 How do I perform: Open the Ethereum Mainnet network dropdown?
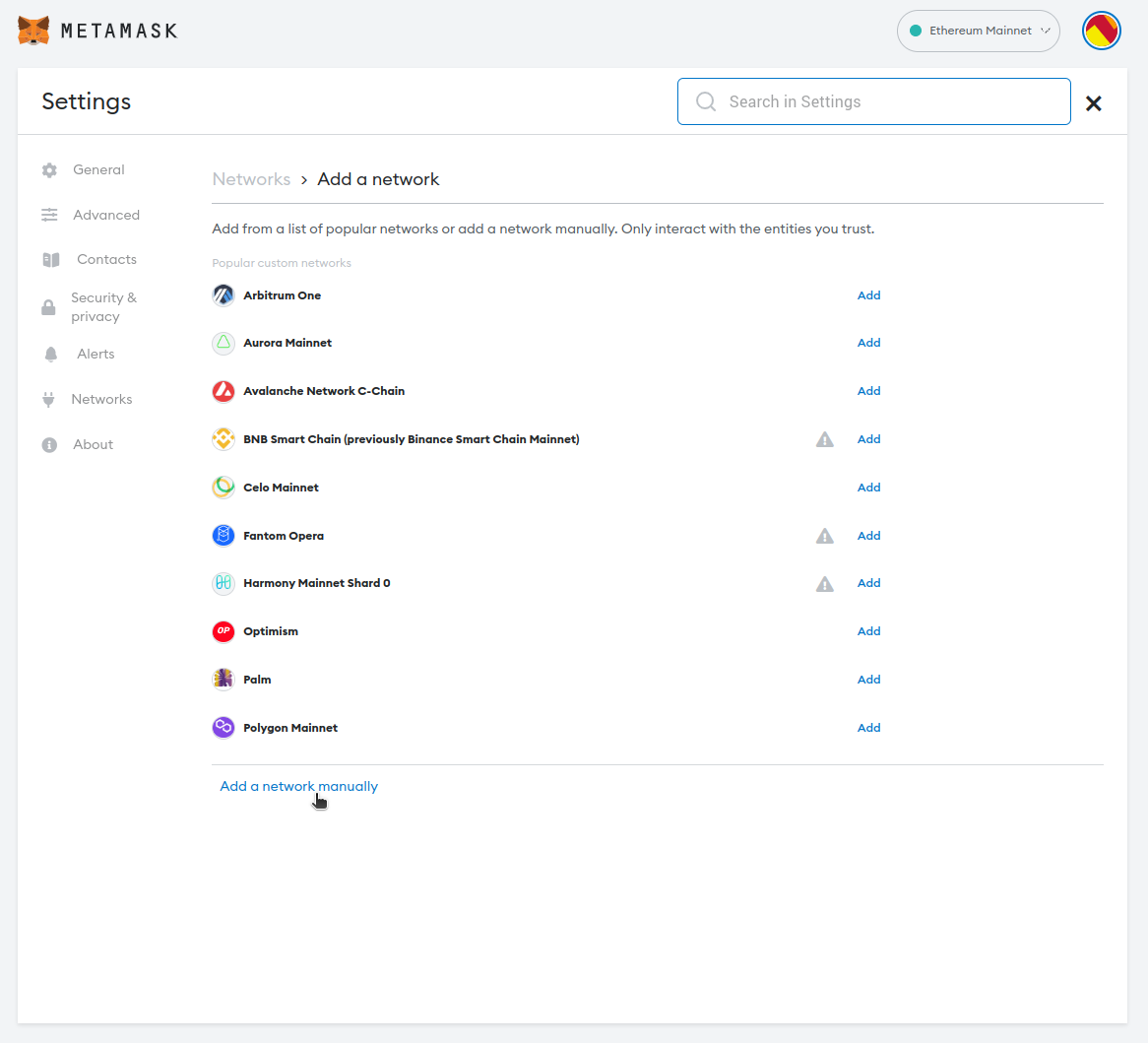coord(979,32)
